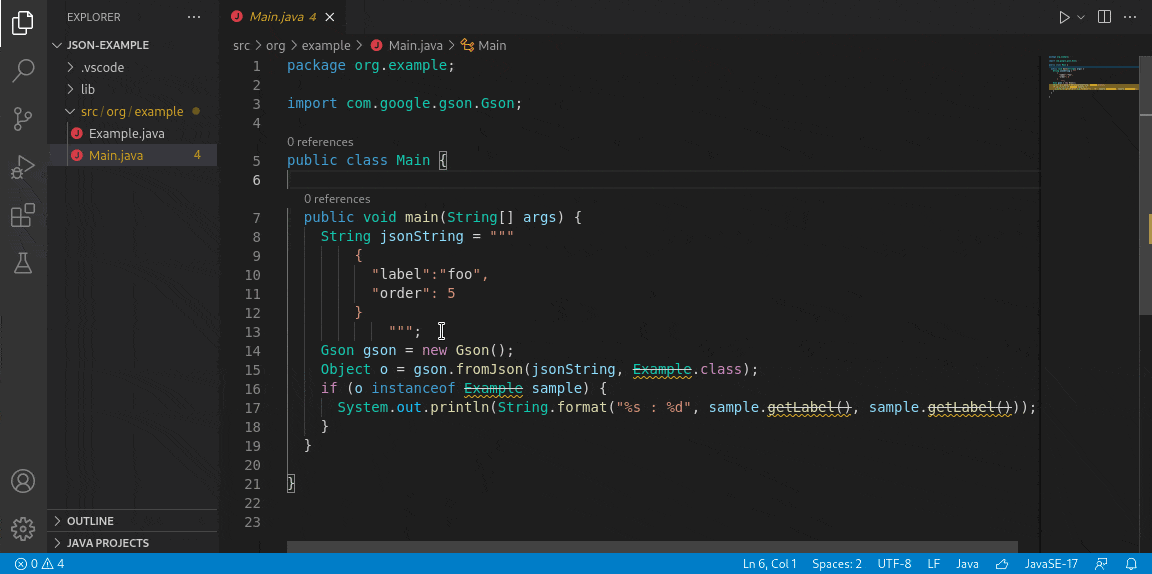
Task: Open notifications bell in status bar
Action: [1131, 564]
